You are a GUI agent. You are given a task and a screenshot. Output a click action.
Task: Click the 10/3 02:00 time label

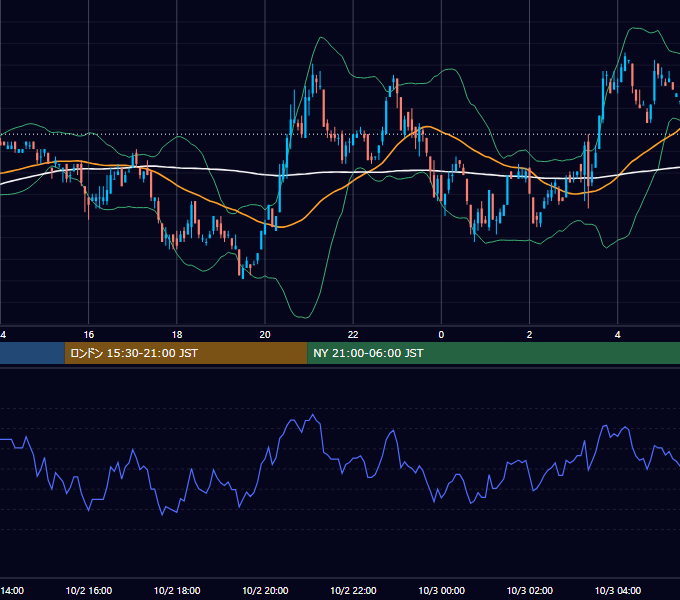coord(530,590)
